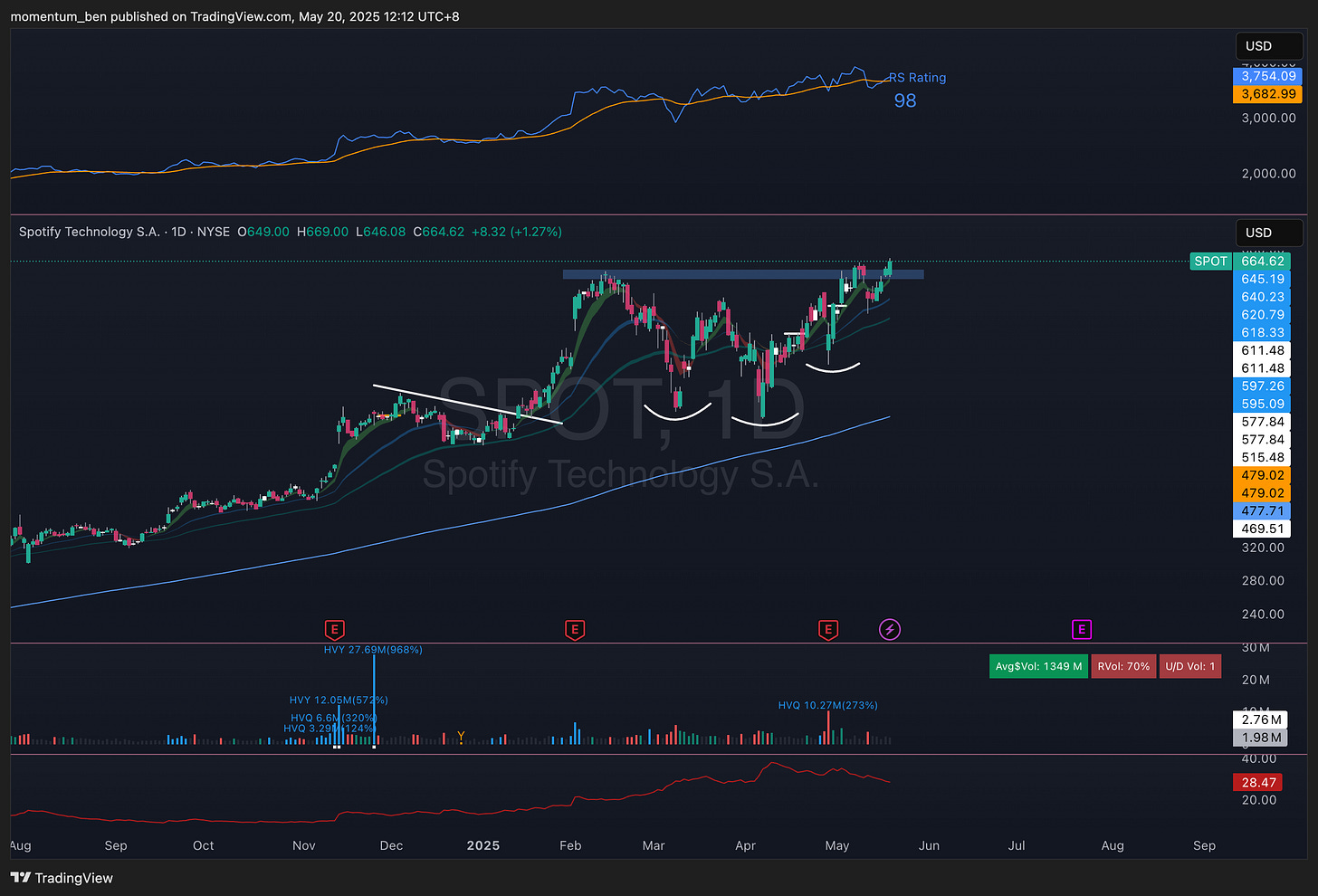Click the HVQ 3.29M(124%) volume label
Screen dimensions: 1318x896
click(x=329, y=729)
